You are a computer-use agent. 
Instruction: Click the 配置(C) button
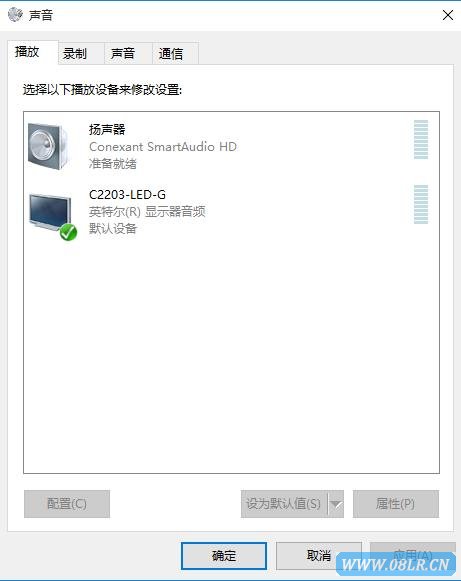pos(67,504)
